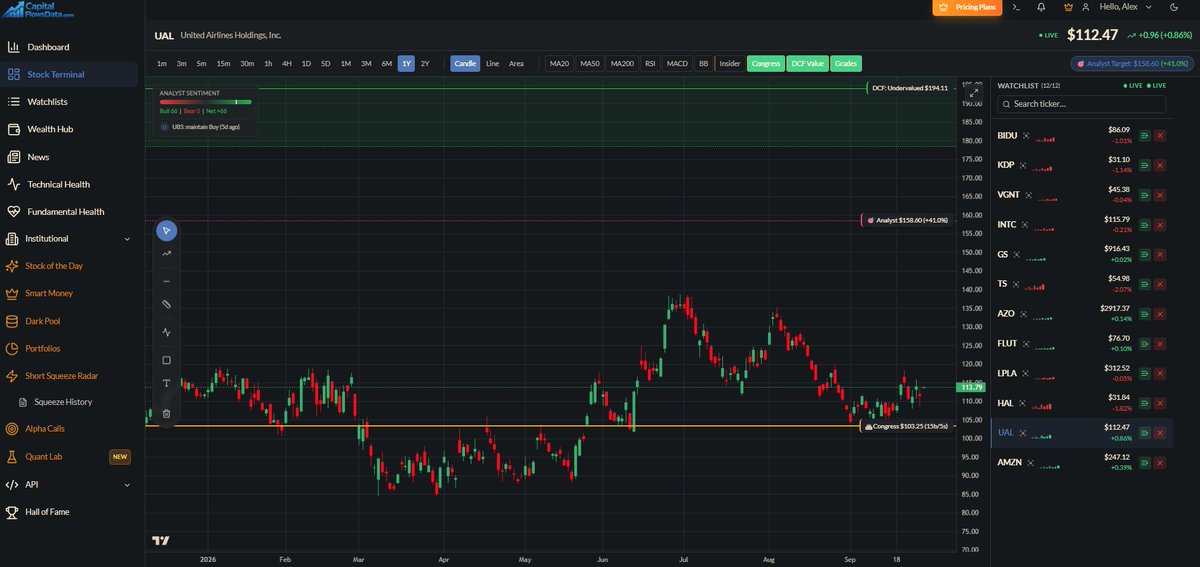Select the Candle chart type
1200x567 pixels.
click(466, 64)
